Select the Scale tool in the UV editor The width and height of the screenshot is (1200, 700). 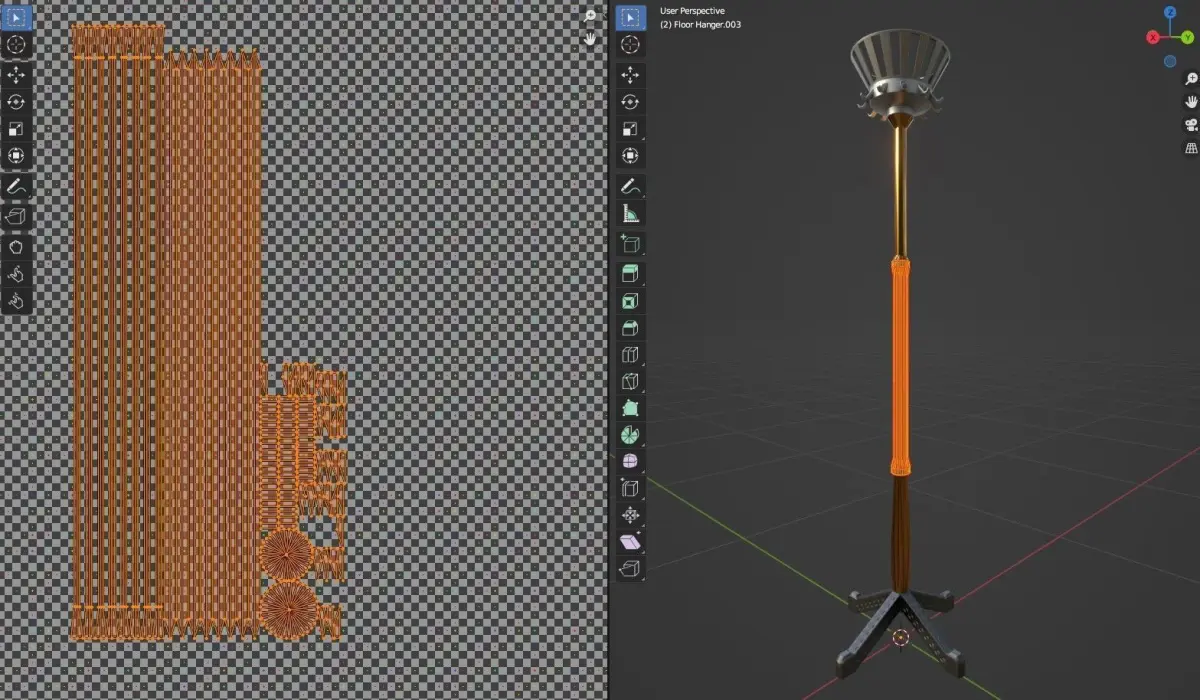pos(17,129)
